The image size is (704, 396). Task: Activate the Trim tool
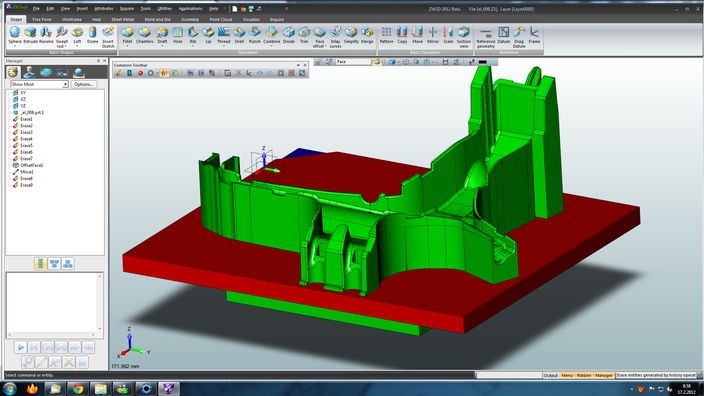tap(304, 35)
